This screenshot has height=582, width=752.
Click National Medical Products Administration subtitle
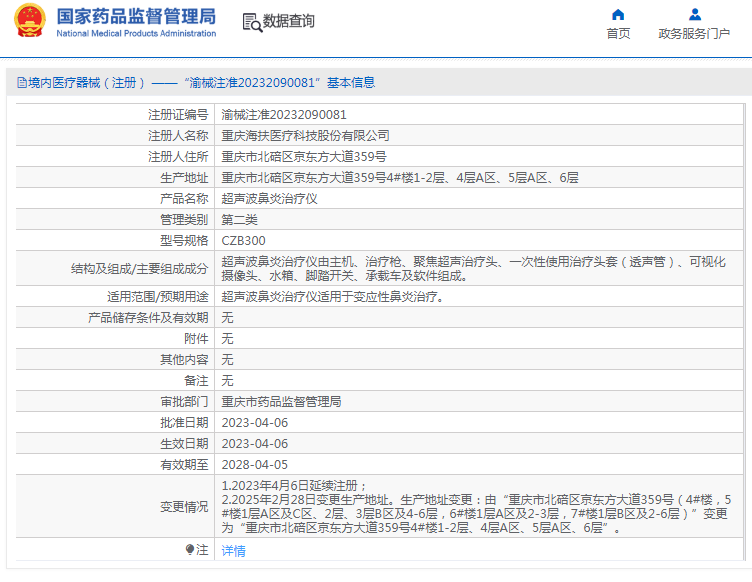(x=136, y=34)
